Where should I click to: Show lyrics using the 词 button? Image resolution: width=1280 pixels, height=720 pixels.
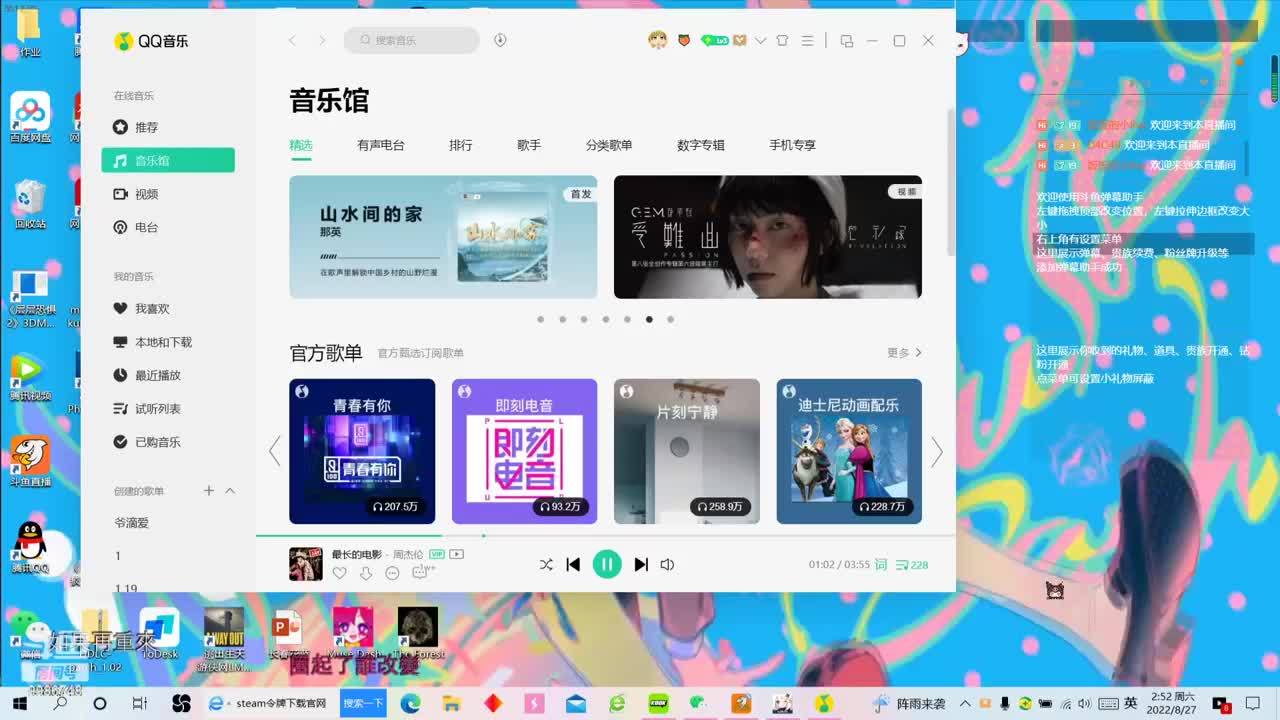[881, 565]
